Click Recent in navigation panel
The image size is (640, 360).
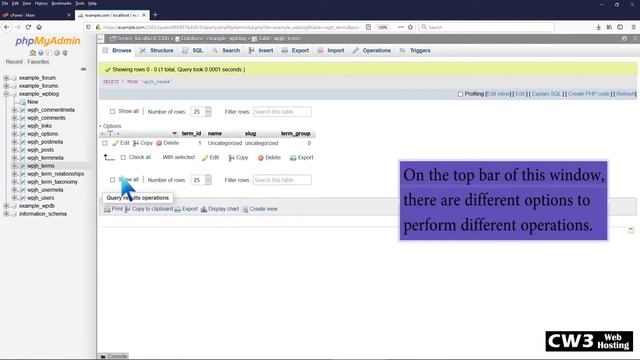(x=14, y=62)
